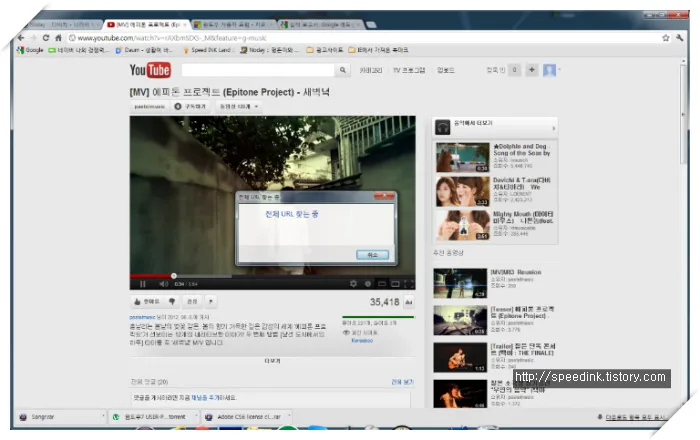Expand the description with 더보기
The image size is (700, 440).
click(x=272, y=361)
